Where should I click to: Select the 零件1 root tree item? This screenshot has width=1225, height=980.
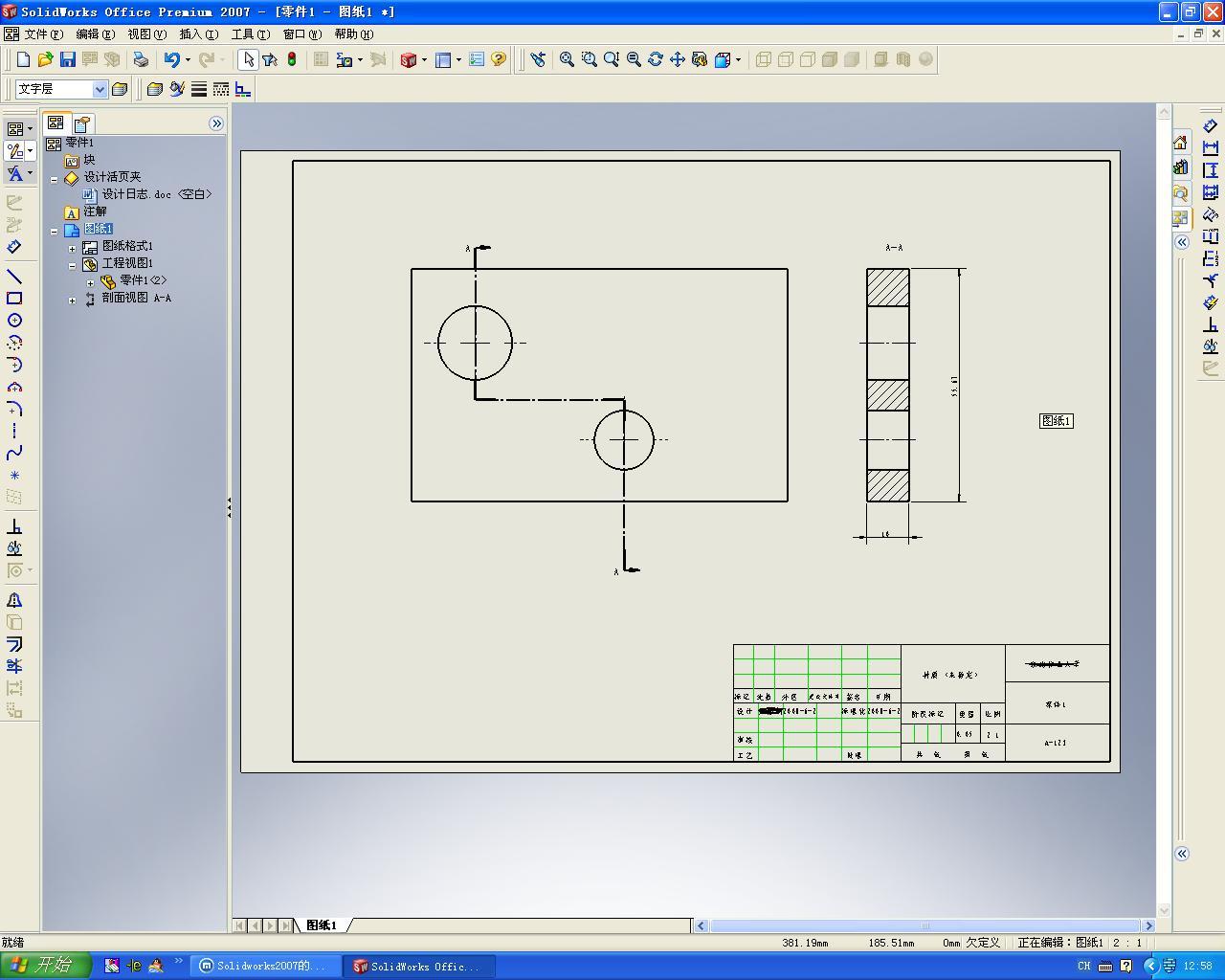pos(71,143)
